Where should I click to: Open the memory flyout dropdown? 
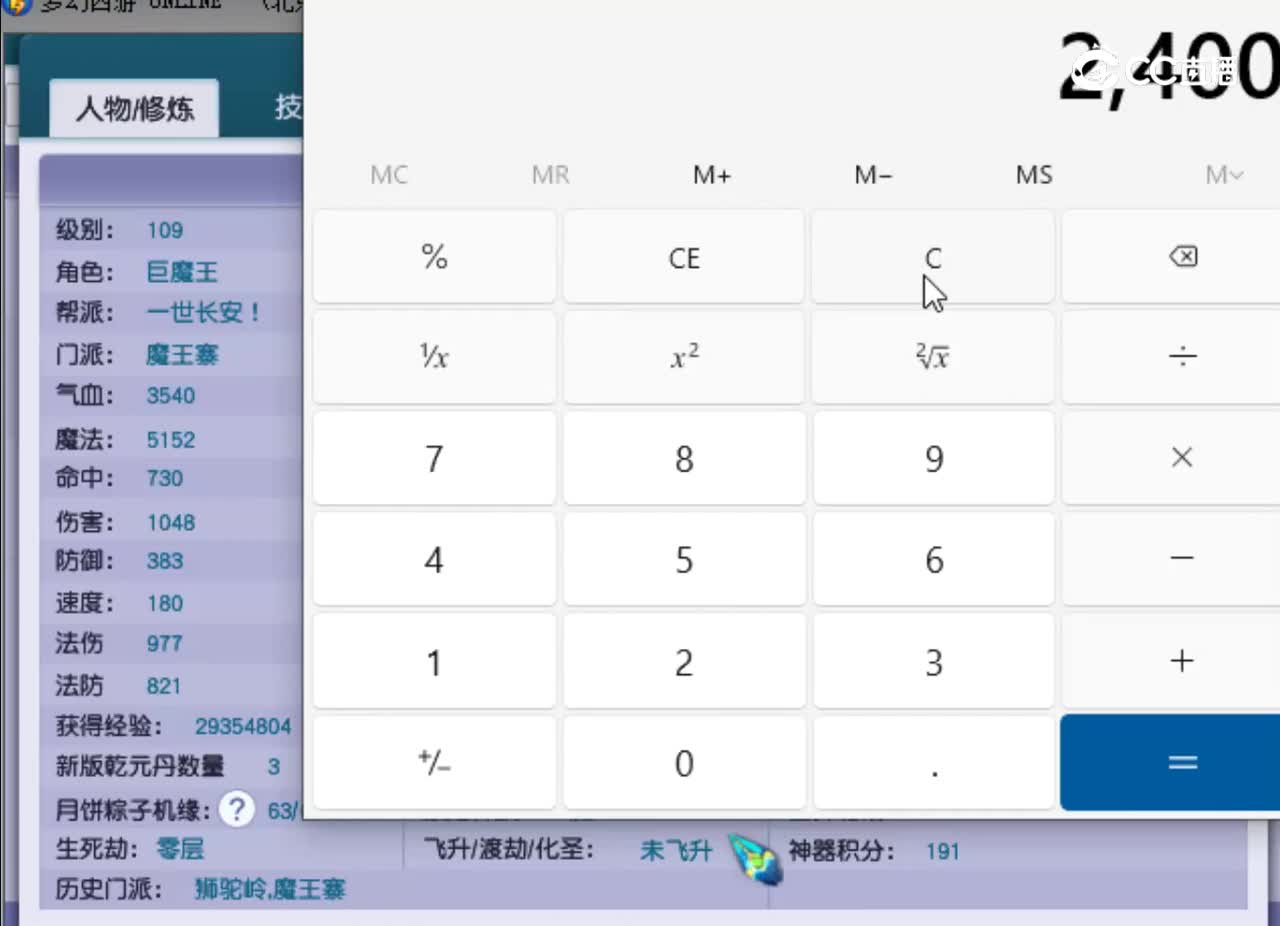[x=1222, y=174]
